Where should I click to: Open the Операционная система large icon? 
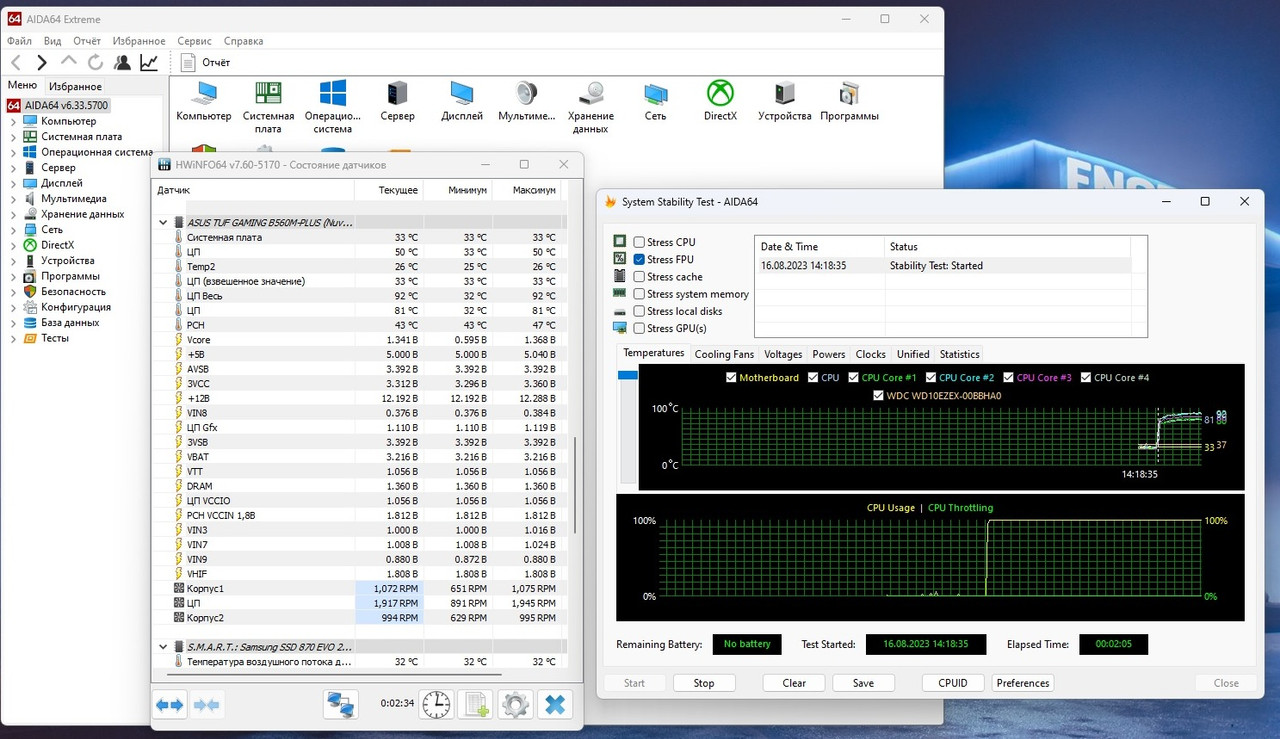pos(332,106)
